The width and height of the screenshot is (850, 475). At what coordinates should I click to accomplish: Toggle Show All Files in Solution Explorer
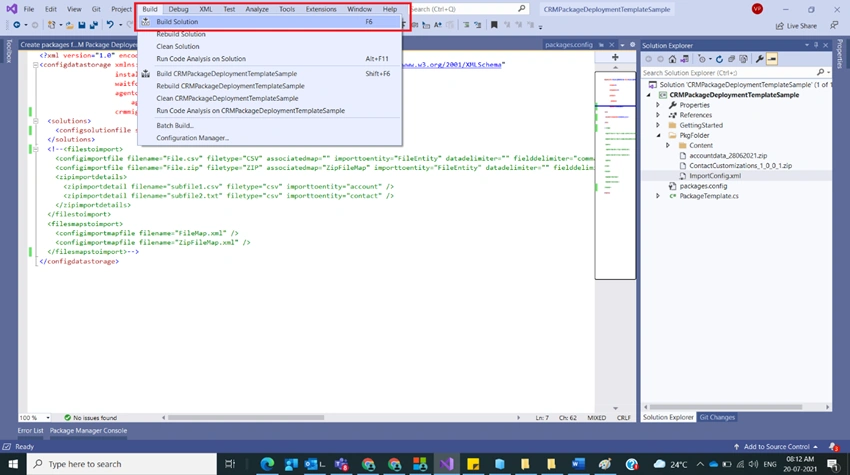pyautogui.click(x=743, y=59)
